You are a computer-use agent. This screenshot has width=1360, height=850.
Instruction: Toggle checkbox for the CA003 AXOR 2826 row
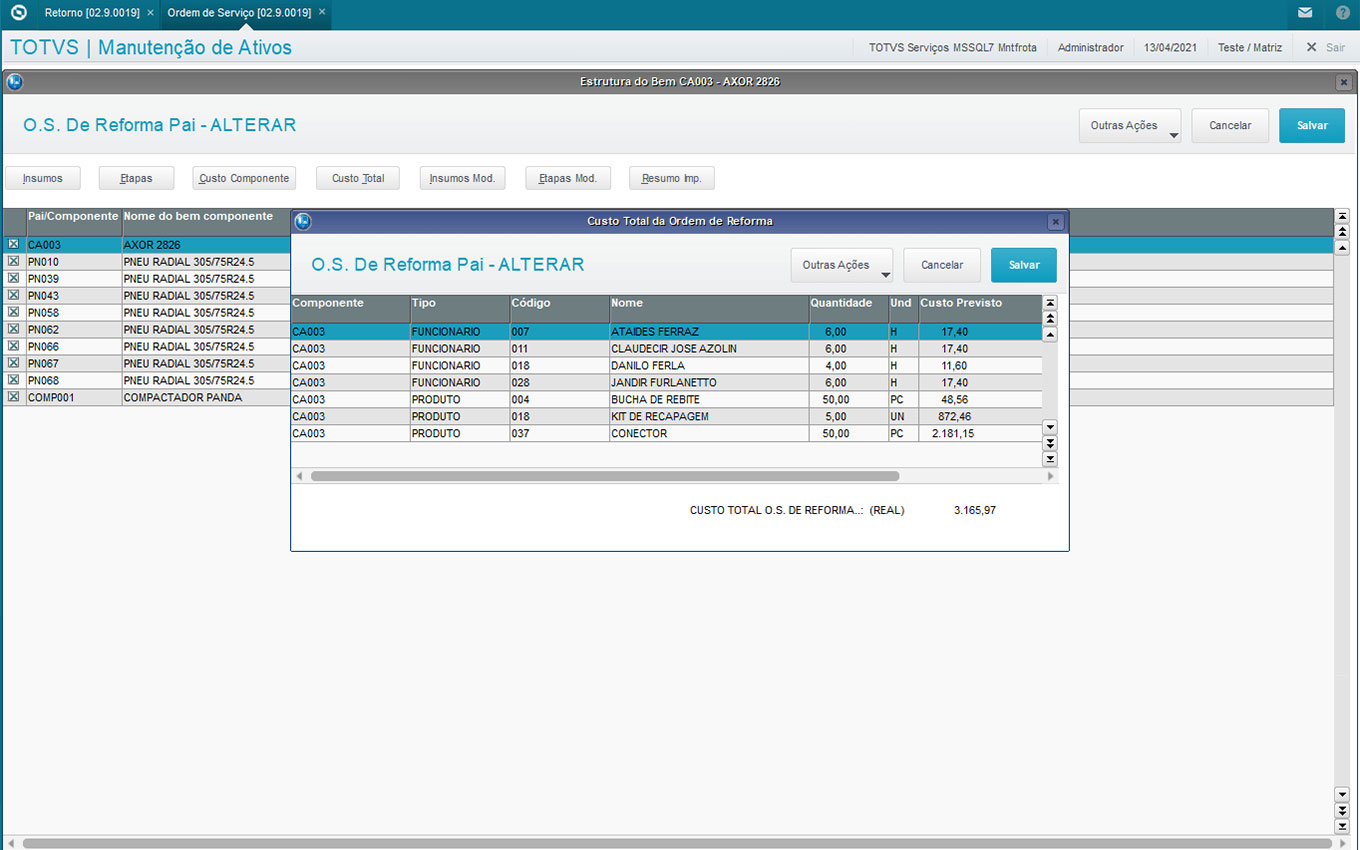(13, 244)
